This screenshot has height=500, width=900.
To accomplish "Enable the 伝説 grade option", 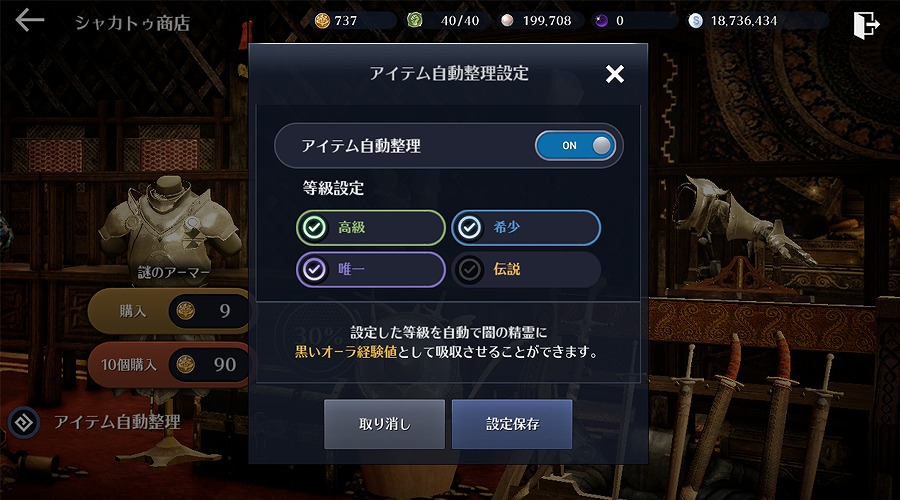I will [x=526, y=269].
